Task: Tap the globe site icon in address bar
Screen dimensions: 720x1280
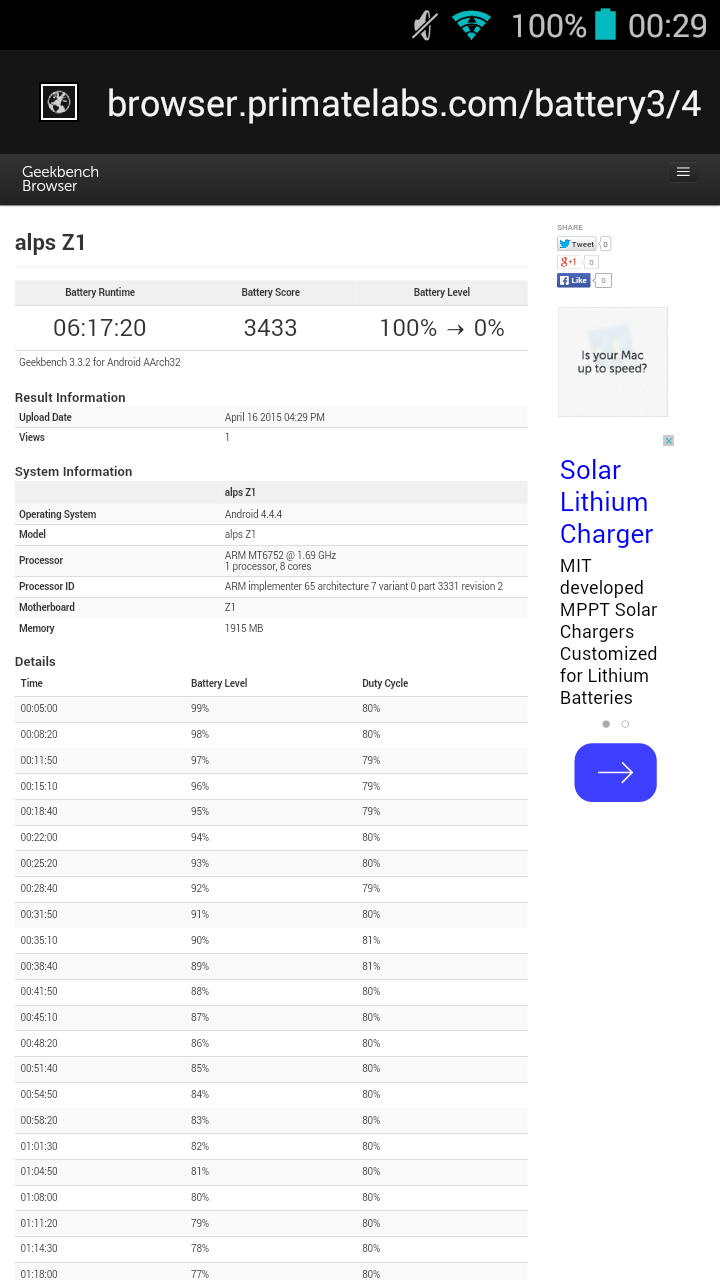Action: tap(59, 102)
